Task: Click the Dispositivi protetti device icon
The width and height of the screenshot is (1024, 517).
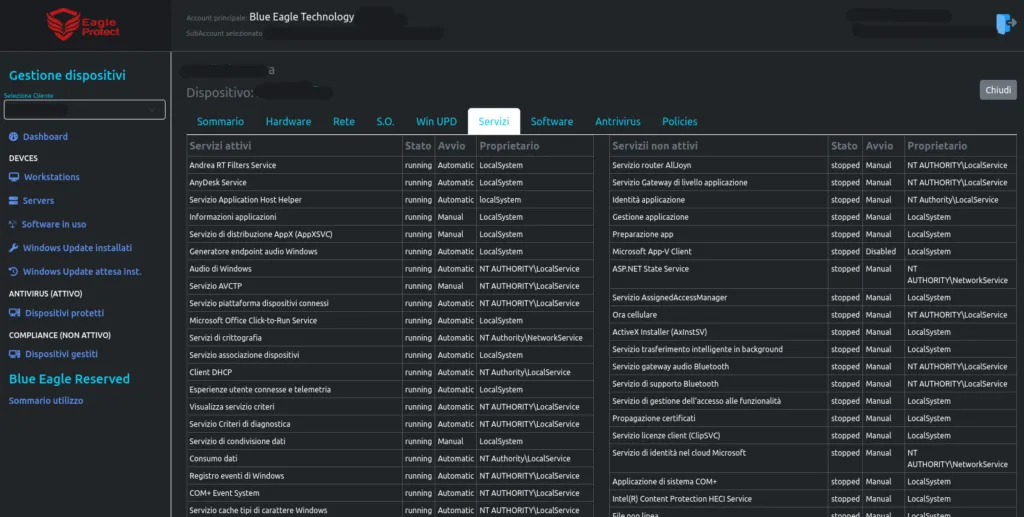Action: click(14, 313)
